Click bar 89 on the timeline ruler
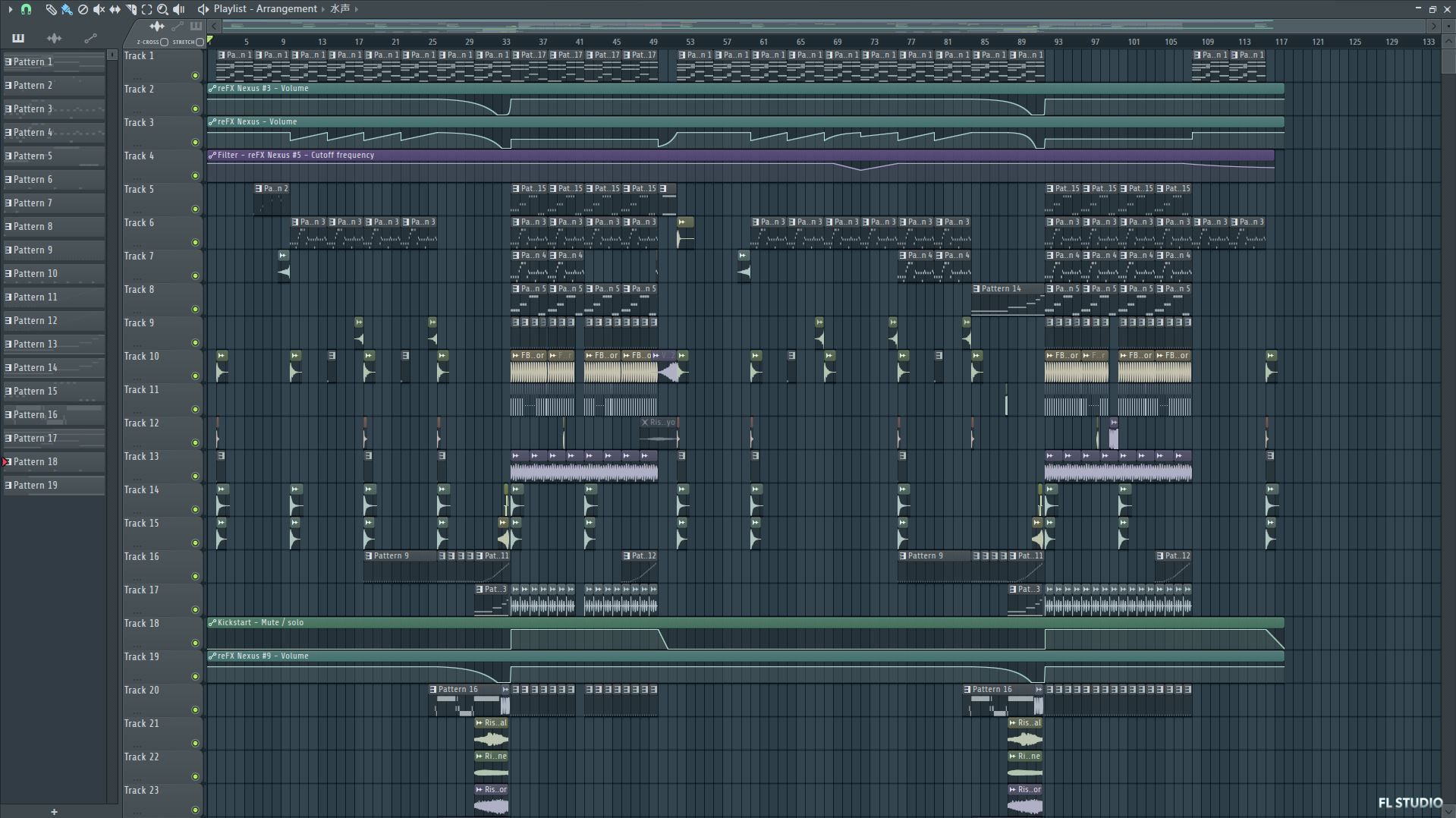This screenshot has width=1456, height=818. coord(1021,42)
